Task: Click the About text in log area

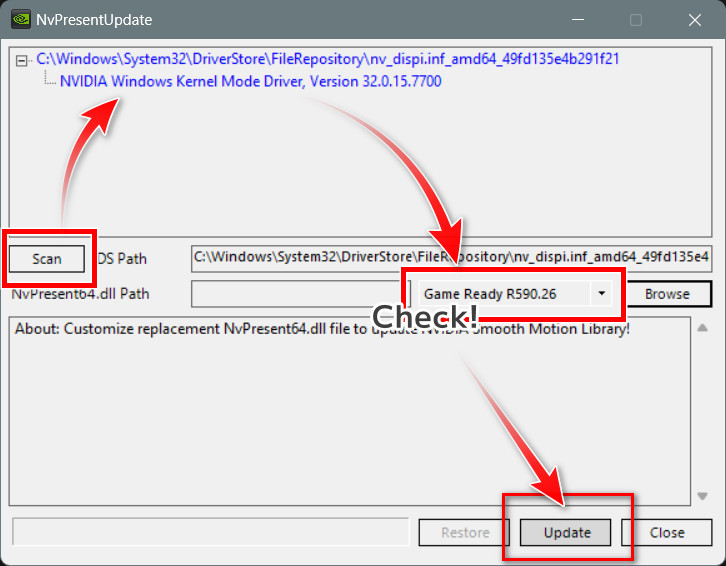Action: coord(322,328)
